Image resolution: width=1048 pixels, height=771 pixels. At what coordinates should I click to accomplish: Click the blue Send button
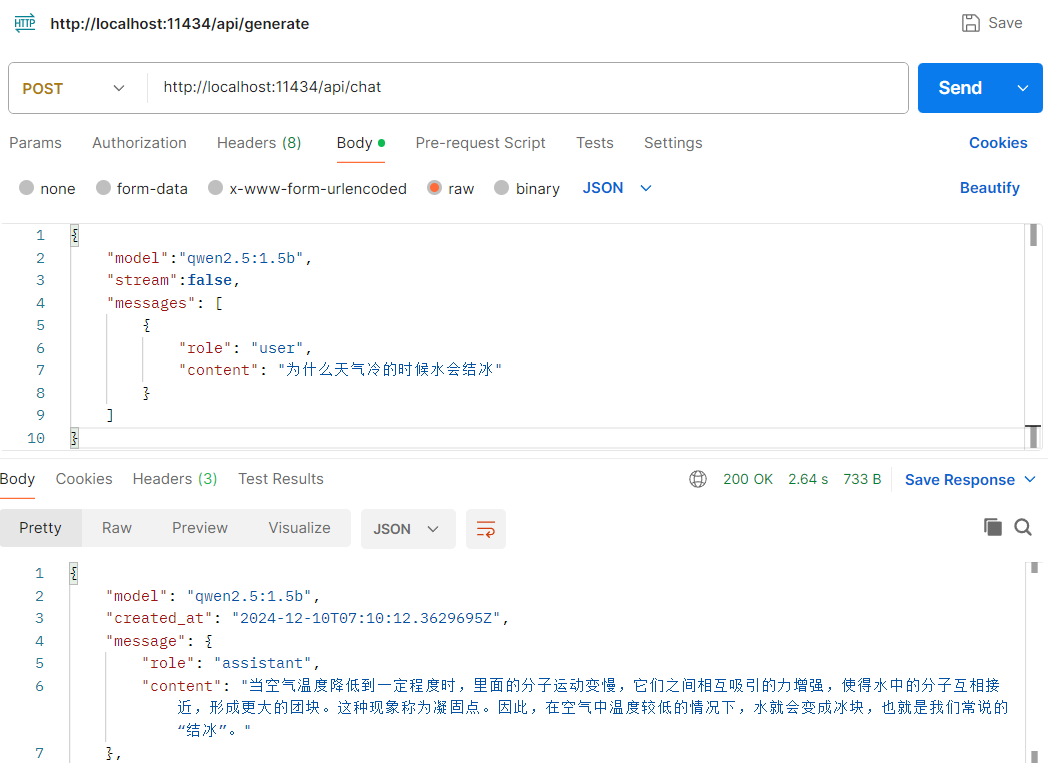point(960,88)
